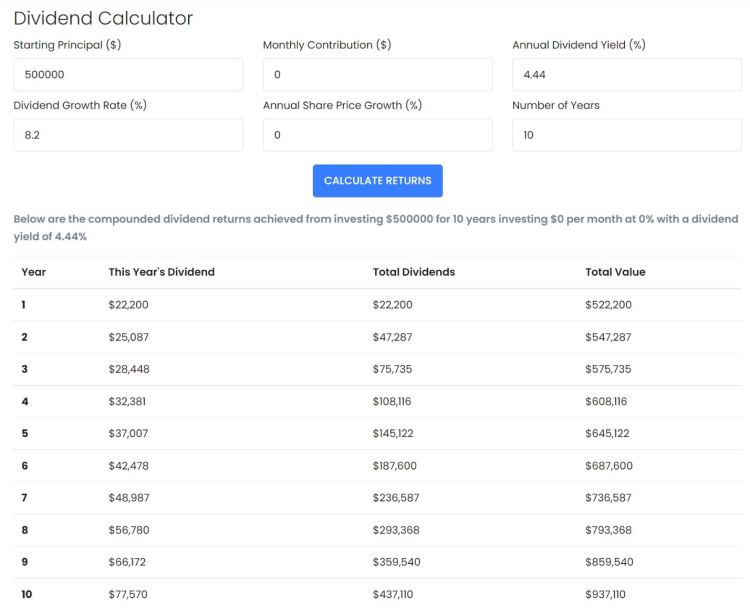Select the Total Dividends column header
Screen dimensions: 750x616
(414, 272)
